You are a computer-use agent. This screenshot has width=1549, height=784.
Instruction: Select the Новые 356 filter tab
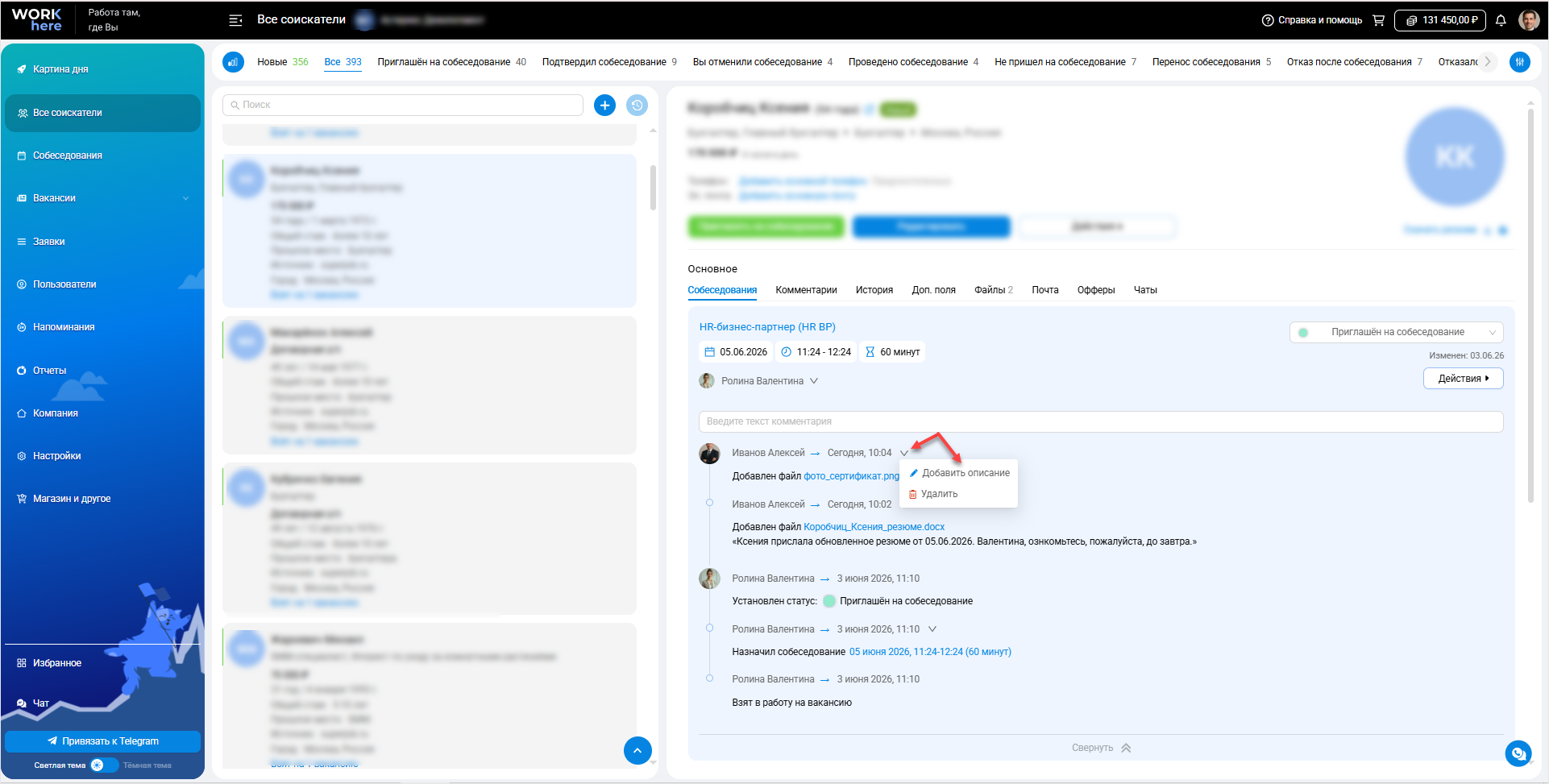pyautogui.click(x=283, y=62)
